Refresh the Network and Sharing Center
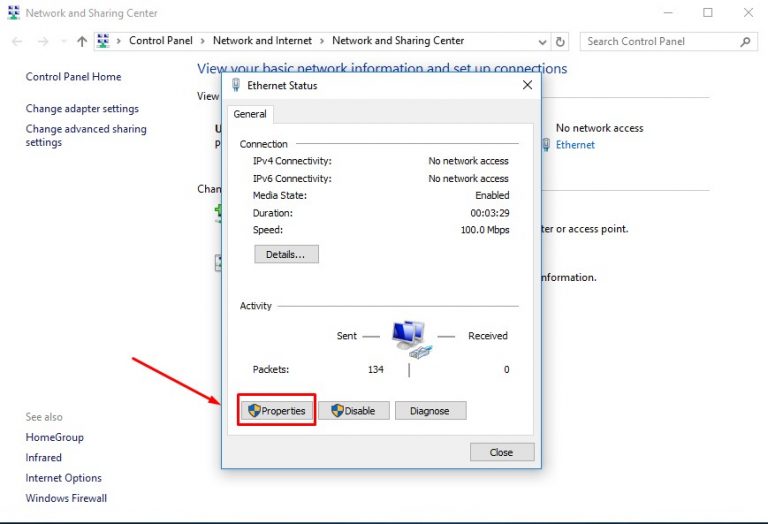The width and height of the screenshot is (768, 524). [560, 42]
